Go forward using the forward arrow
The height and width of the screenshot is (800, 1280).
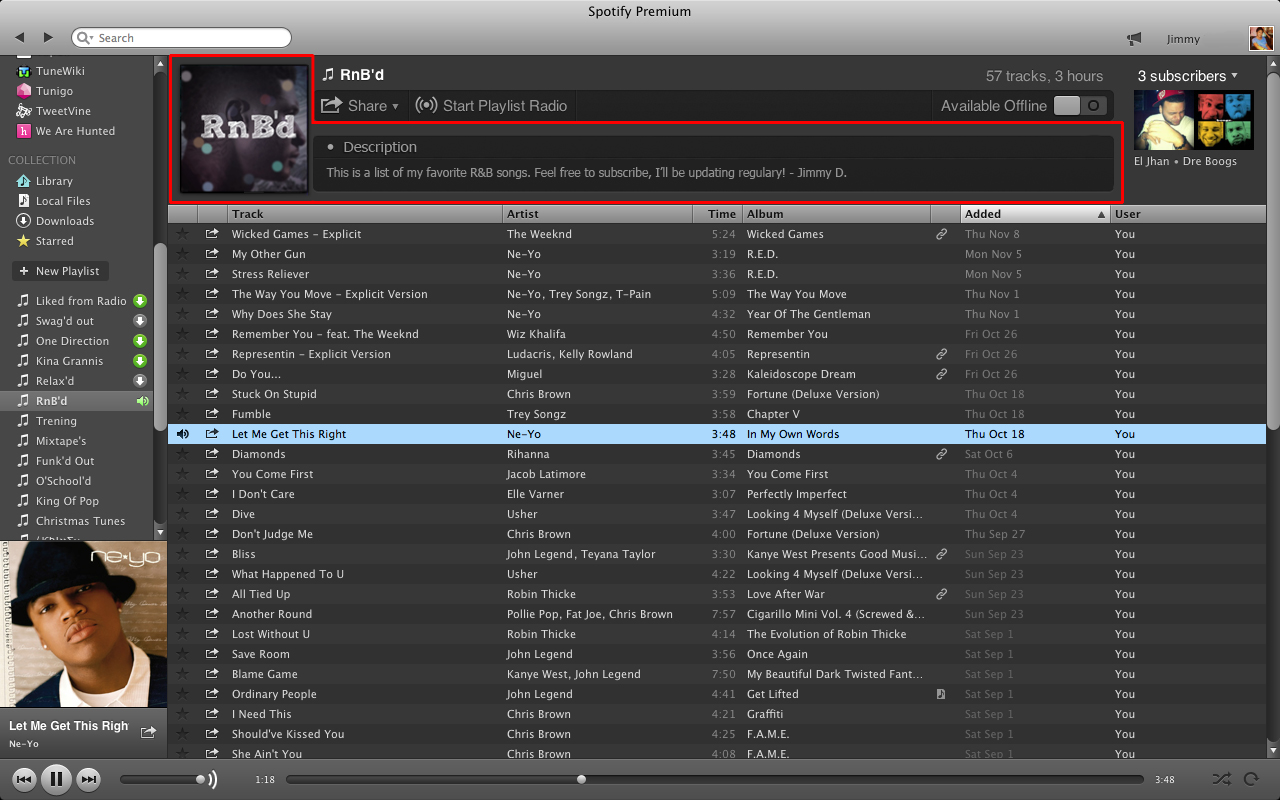point(48,38)
